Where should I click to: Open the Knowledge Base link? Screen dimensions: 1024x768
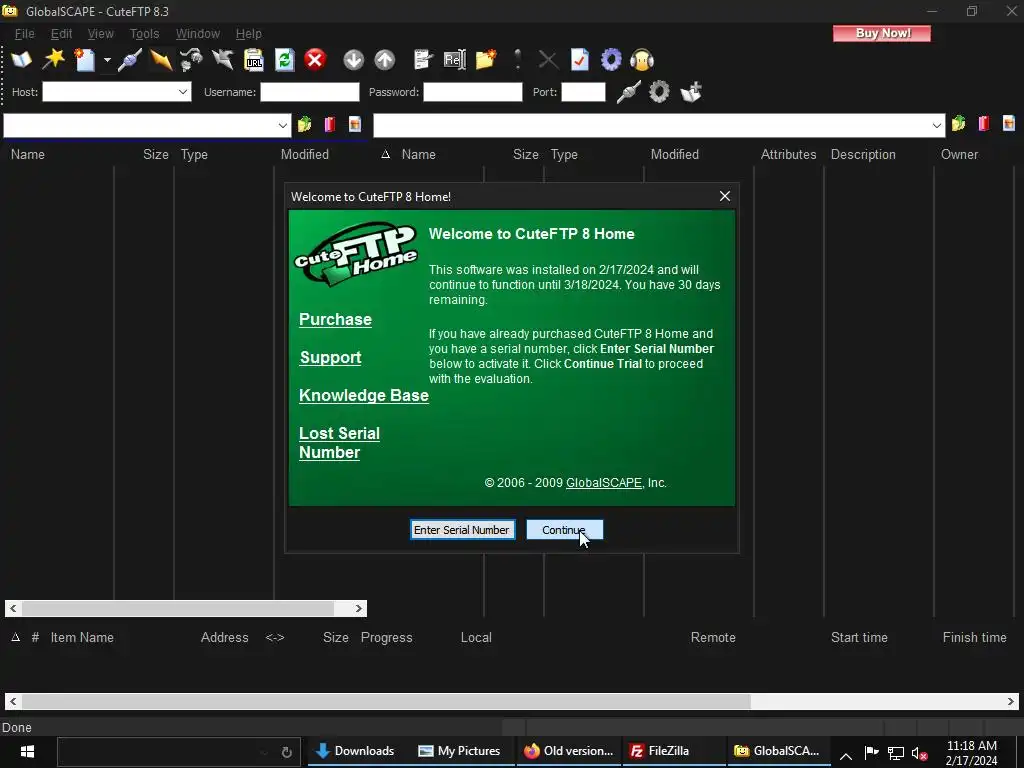pyautogui.click(x=364, y=395)
